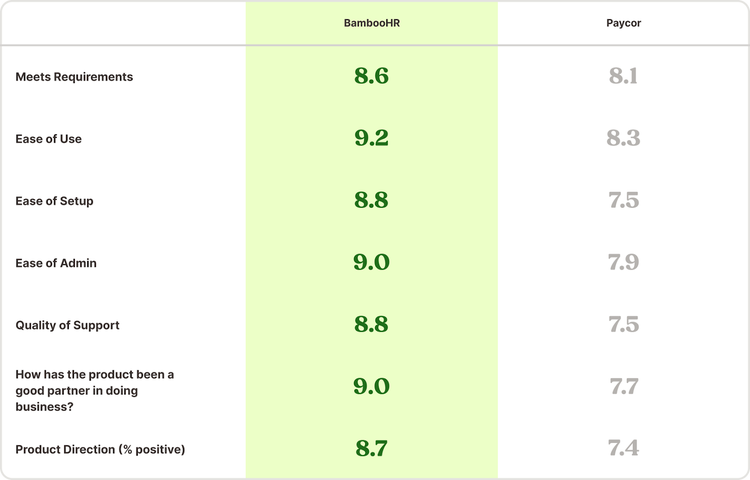The width and height of the screenshot is (750, 480).
Task: Click the good partner in doing business label
Action: coord(95,390)
